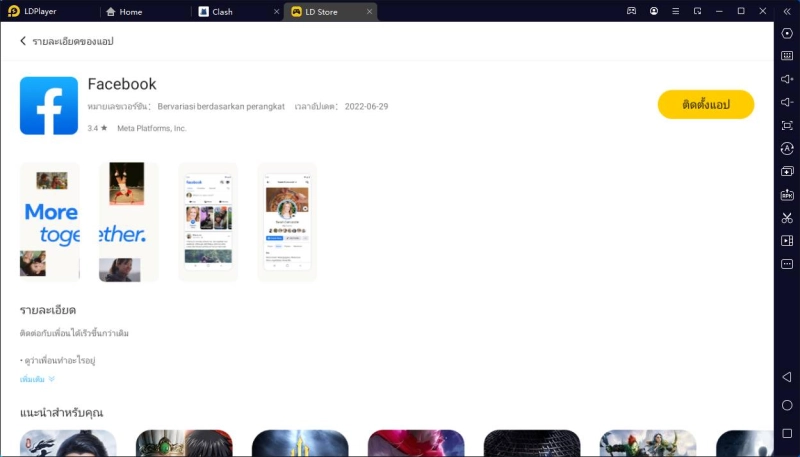Click the update date 2022-06-29

(366, 107)
